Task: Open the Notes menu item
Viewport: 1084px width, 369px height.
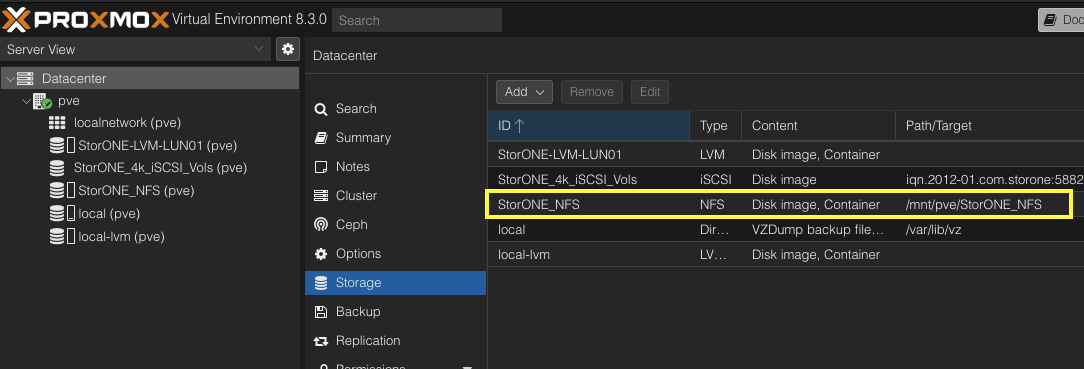Action: (395, 167)
